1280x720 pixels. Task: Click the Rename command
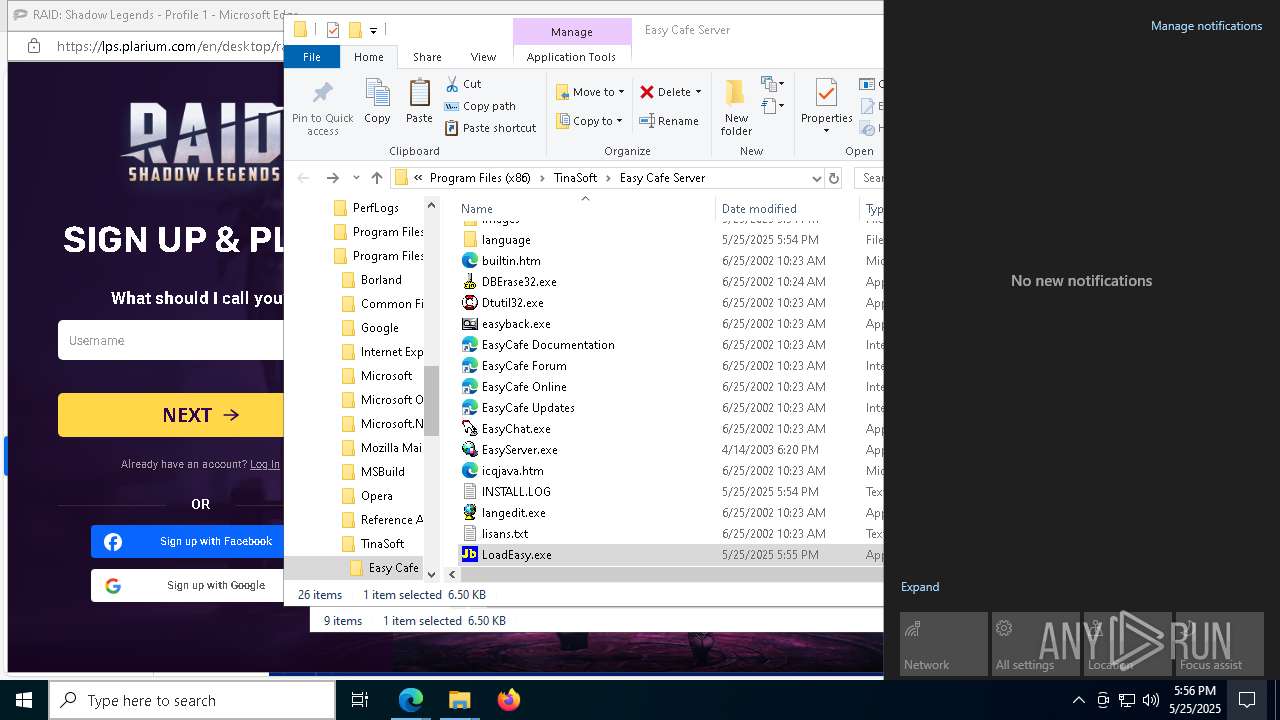pyautogui.click(x=669, y=121)
